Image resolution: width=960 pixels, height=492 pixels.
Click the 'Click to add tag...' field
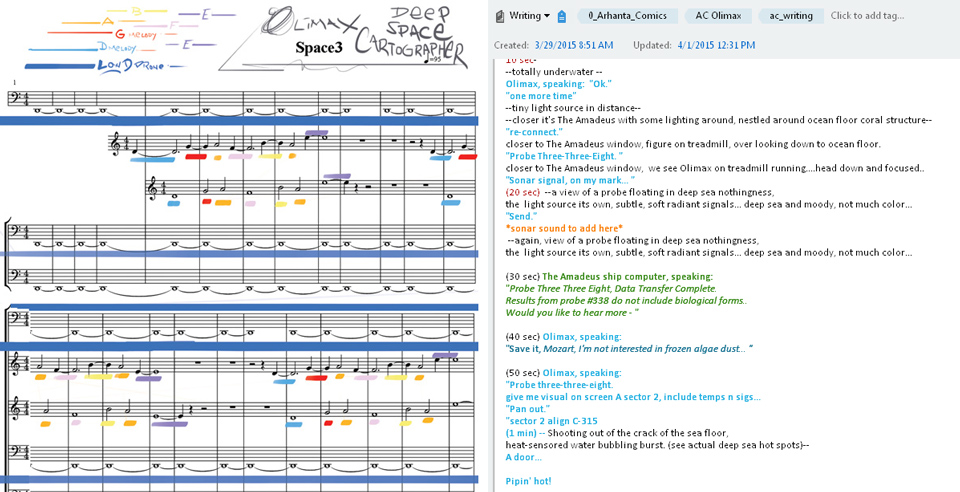coord(867,16)
